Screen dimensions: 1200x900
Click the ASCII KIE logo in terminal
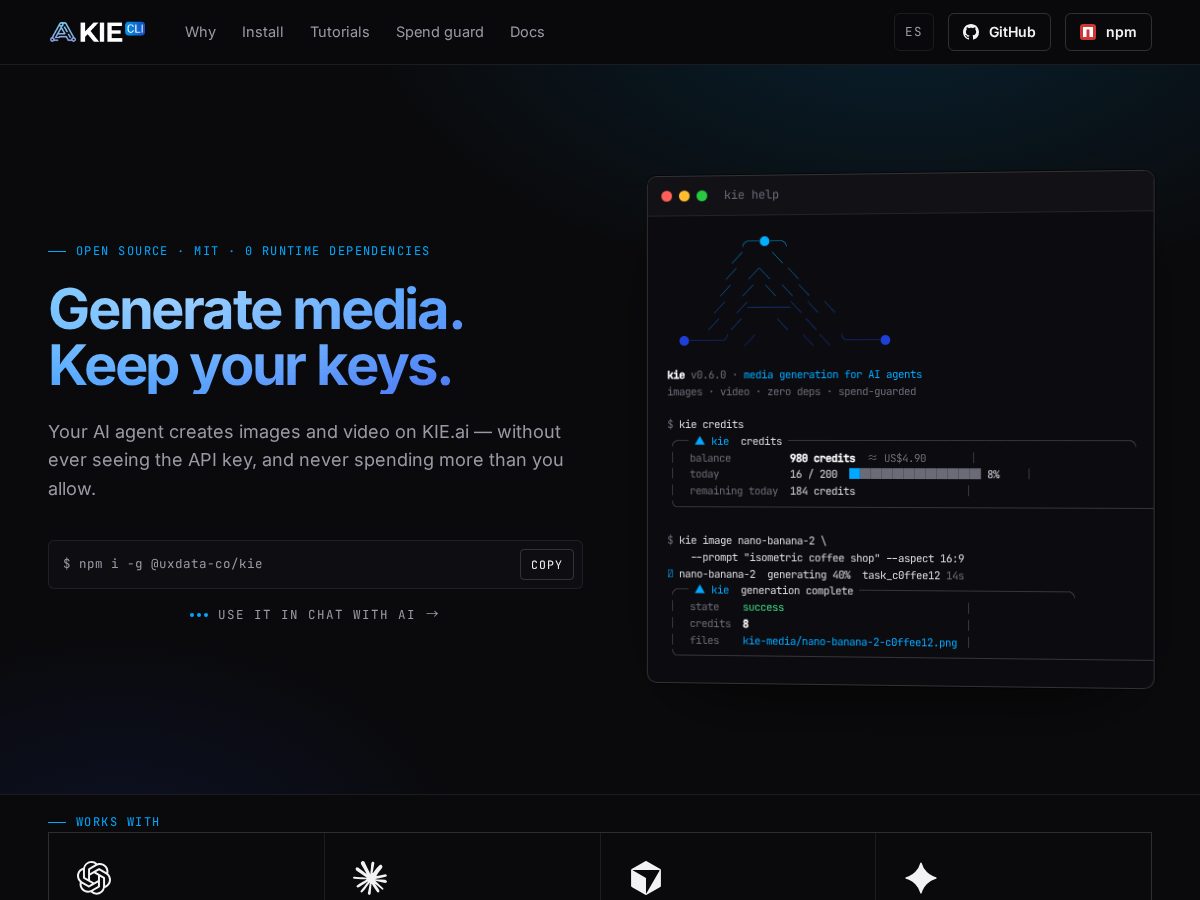[785, 293]
